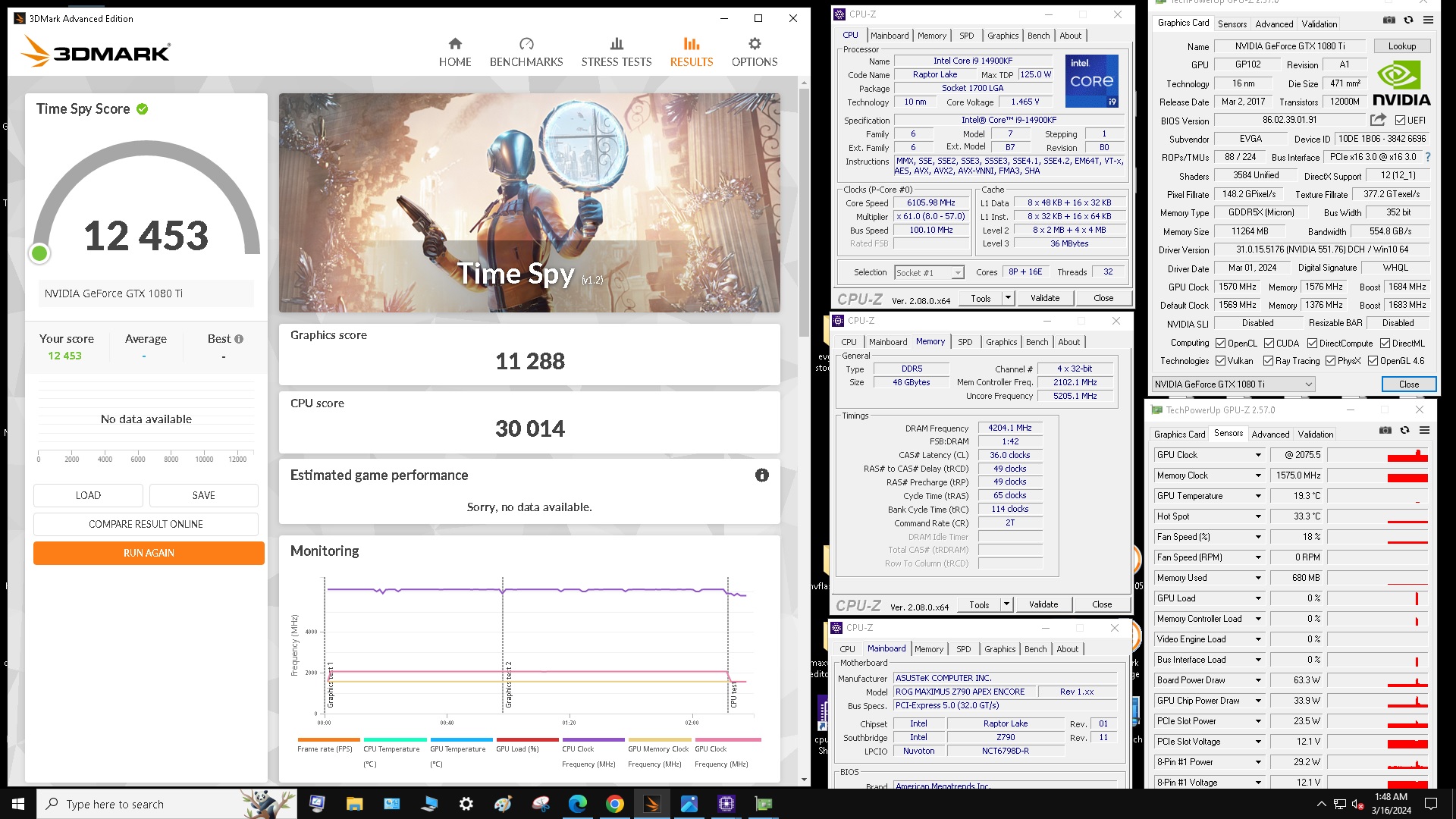The height and width of the screenshot is (819, 1456).
Task: Launch Microsoft Edge from the taskbar
Action: [577, 804]
